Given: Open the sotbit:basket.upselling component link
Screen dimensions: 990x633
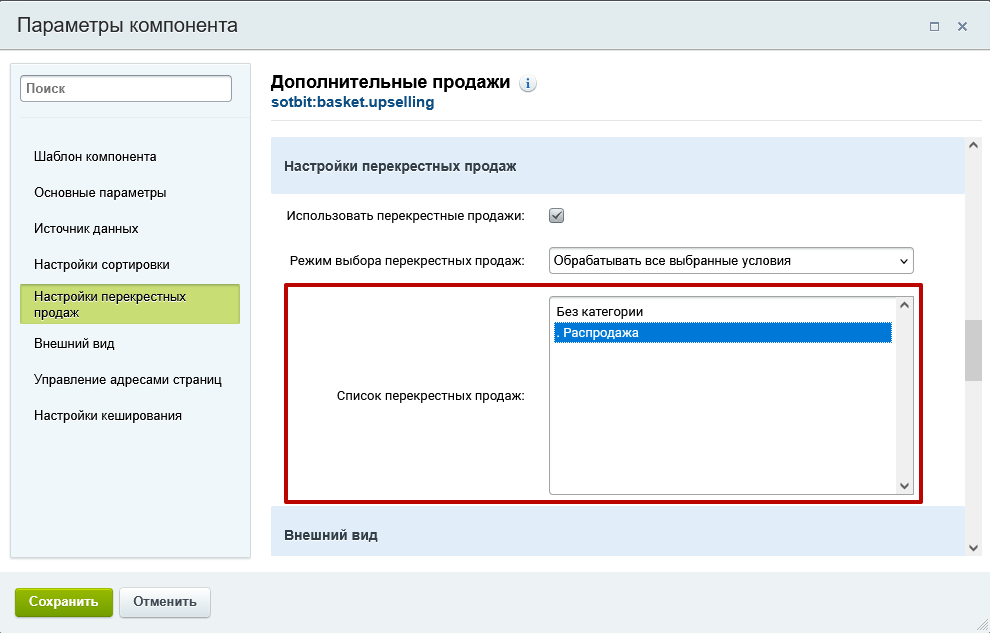Looking at the screenshot, I should [x=353, y=101].
